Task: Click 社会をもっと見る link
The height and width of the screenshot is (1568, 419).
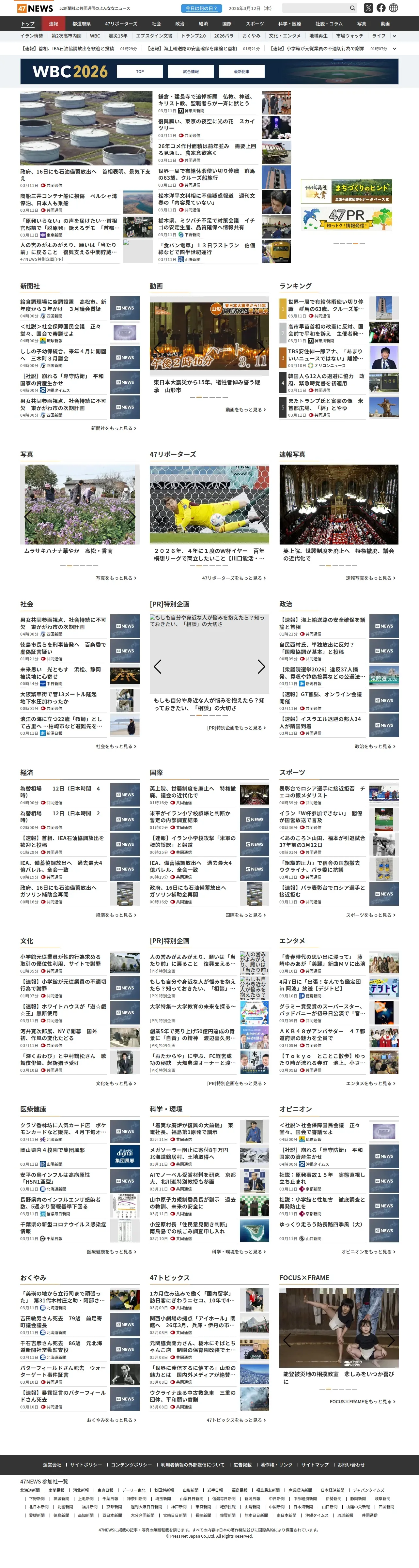Action: (116, 746)
